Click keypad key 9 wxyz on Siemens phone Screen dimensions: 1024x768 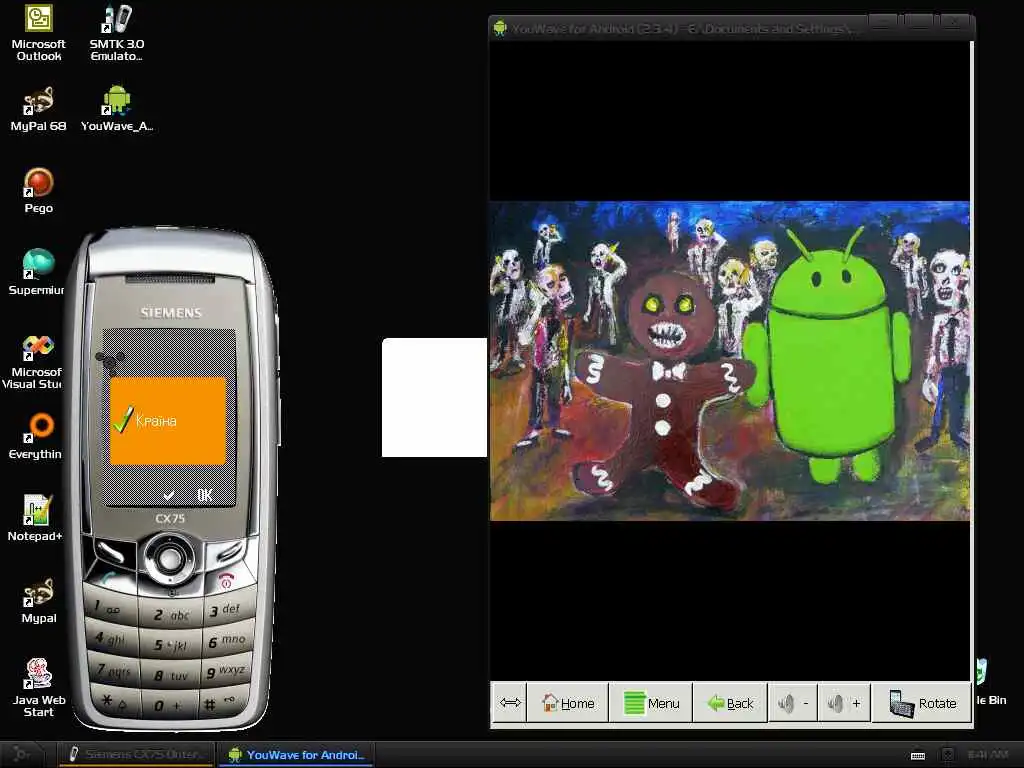226,671
